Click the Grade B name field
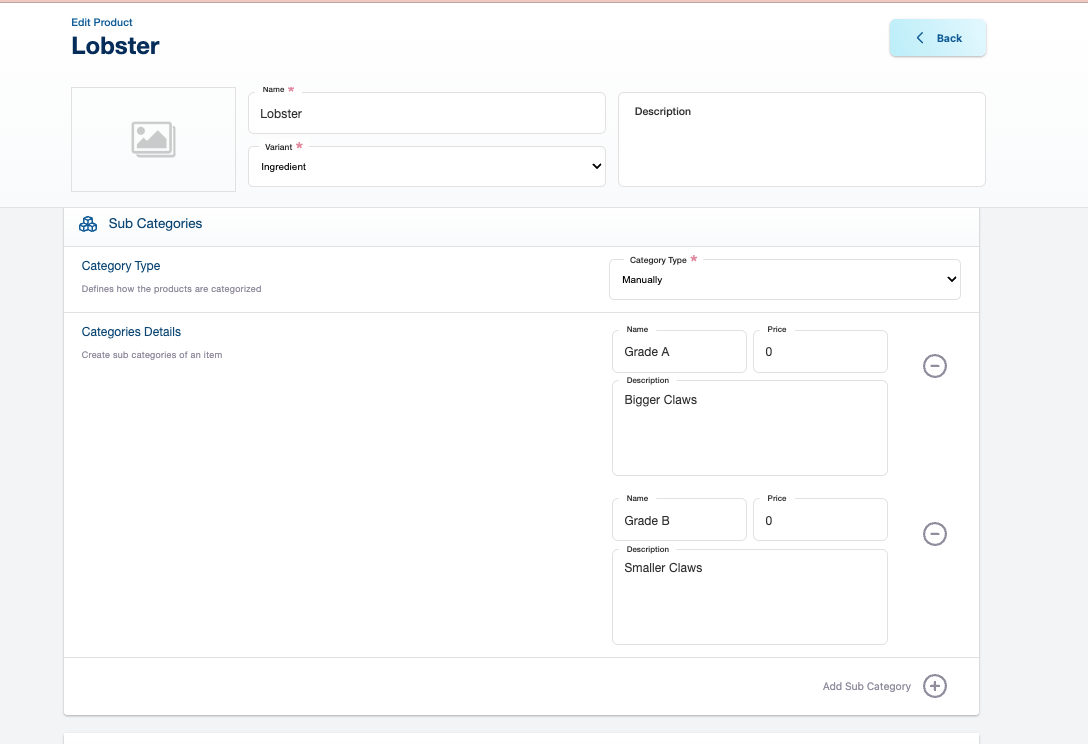1088x744 pixels. click(679, 521)
